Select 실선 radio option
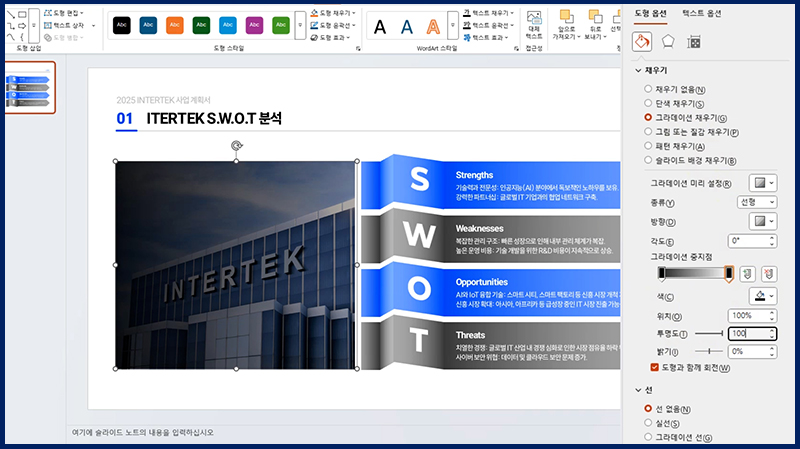Image resolution: width=800 pixels, height=449 pixels. (x=648, y=423)
